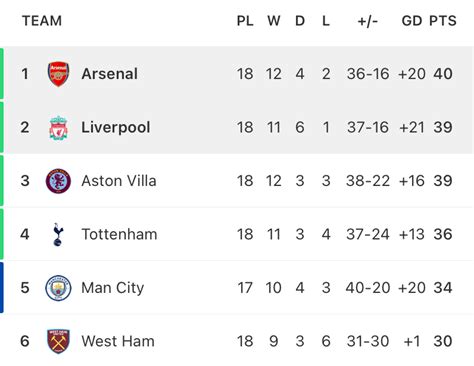Image resolution: width=474 pixels, height=366 pixels.
Task: Click the West Ham club crest
Action: (x=58, y=341)
